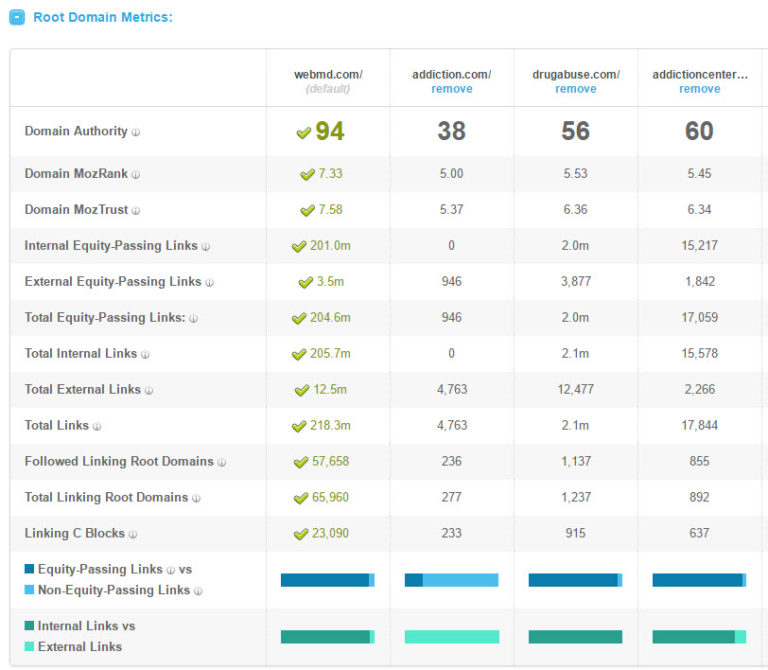This screenshot has width=768, height=670.
Task: Click the dark blue Equity-Passing Links legend swatch
Action: (29, 569)
